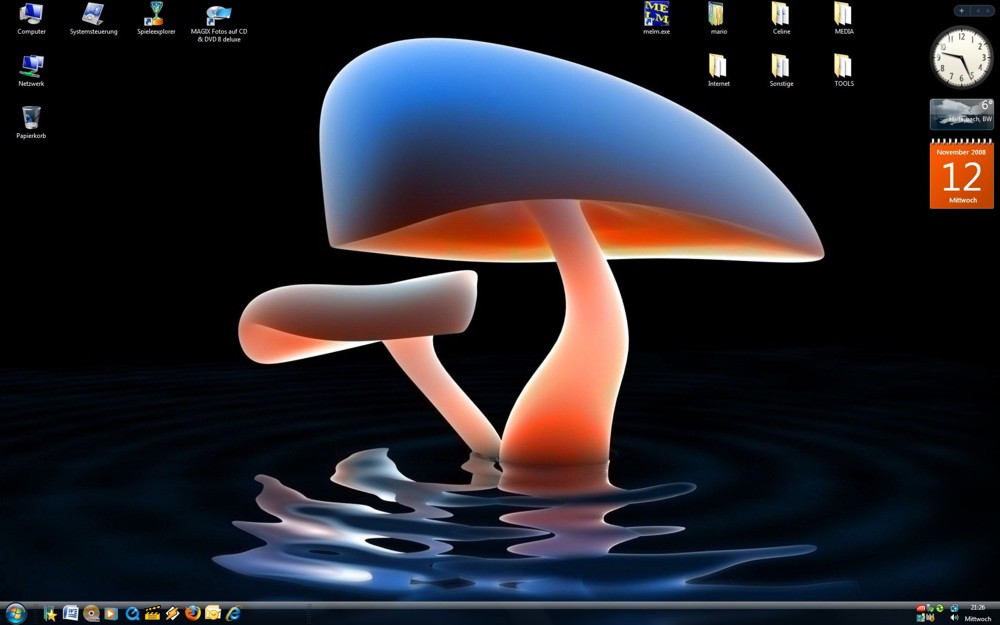Viewport: 1000px width, 625px height.
Task: Open MAGIX Fotos auf CD shortcut
Action: [219, 16]
